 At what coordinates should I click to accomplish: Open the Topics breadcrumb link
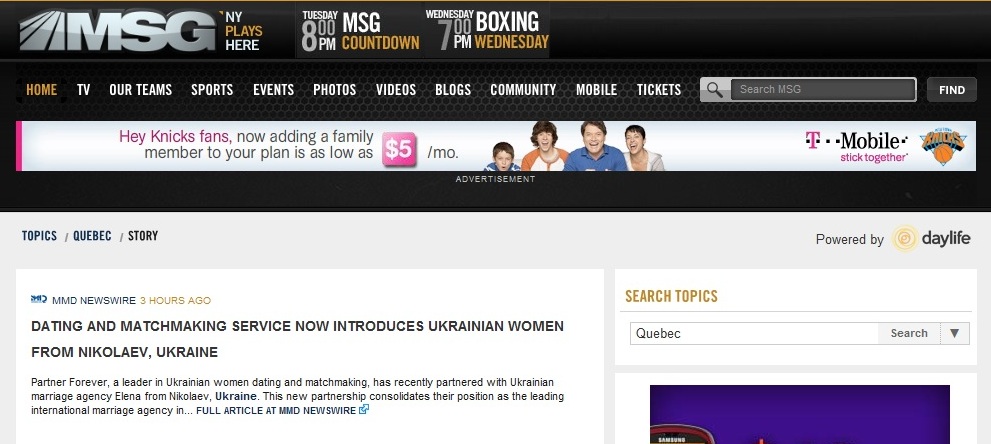39,236
